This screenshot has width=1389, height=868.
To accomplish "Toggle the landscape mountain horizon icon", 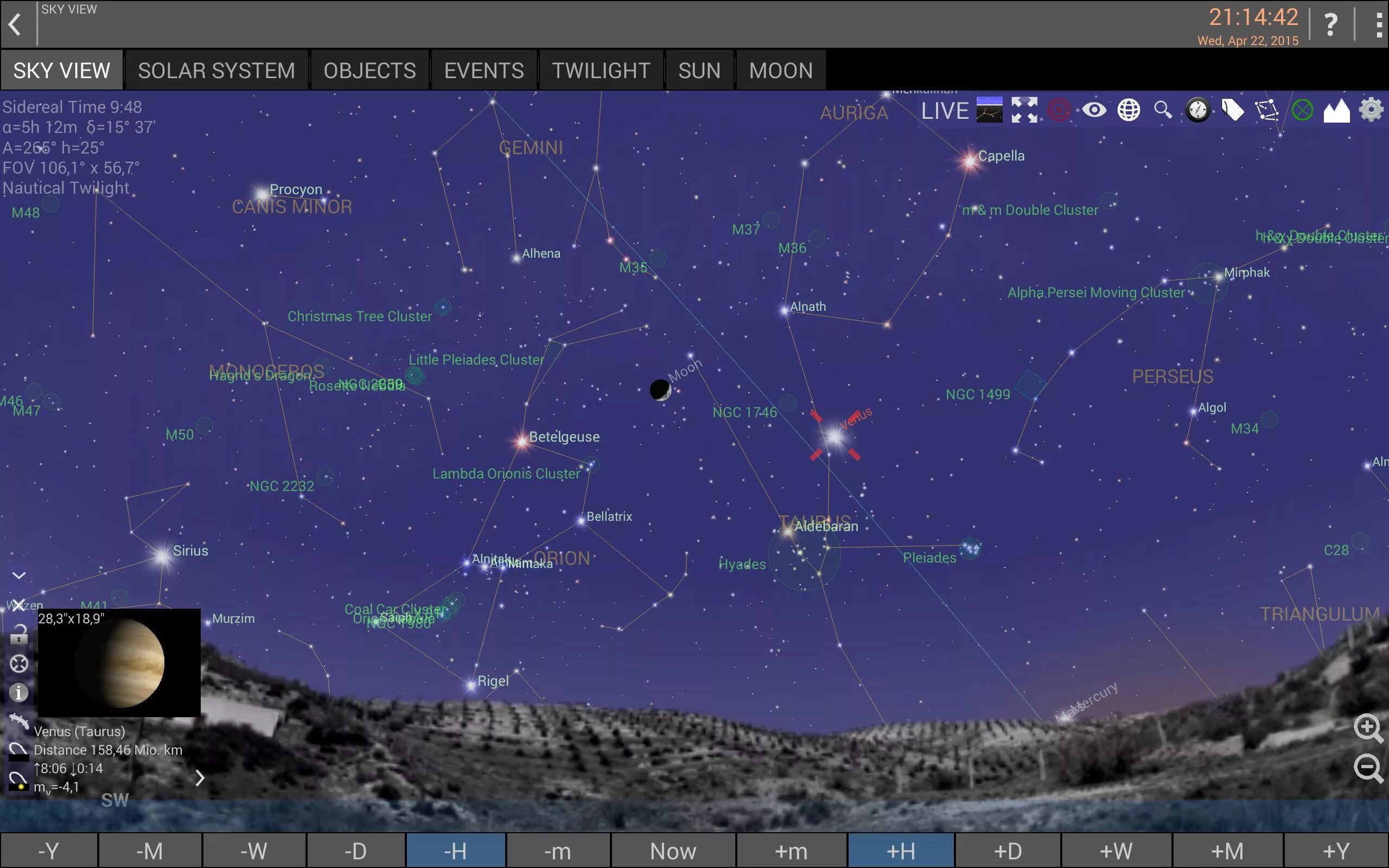I will tap(1336, 111).
